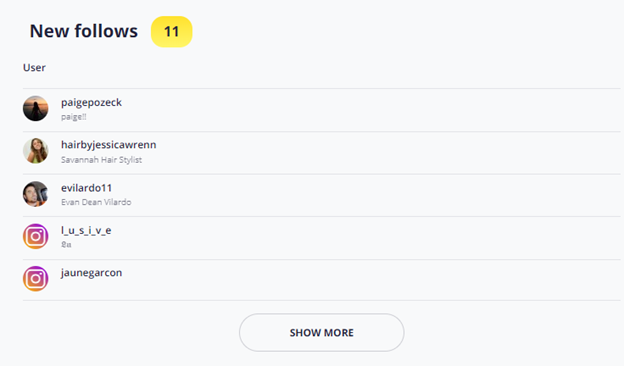Select the hairbyjessicawrenn follower row

point(322,153)
